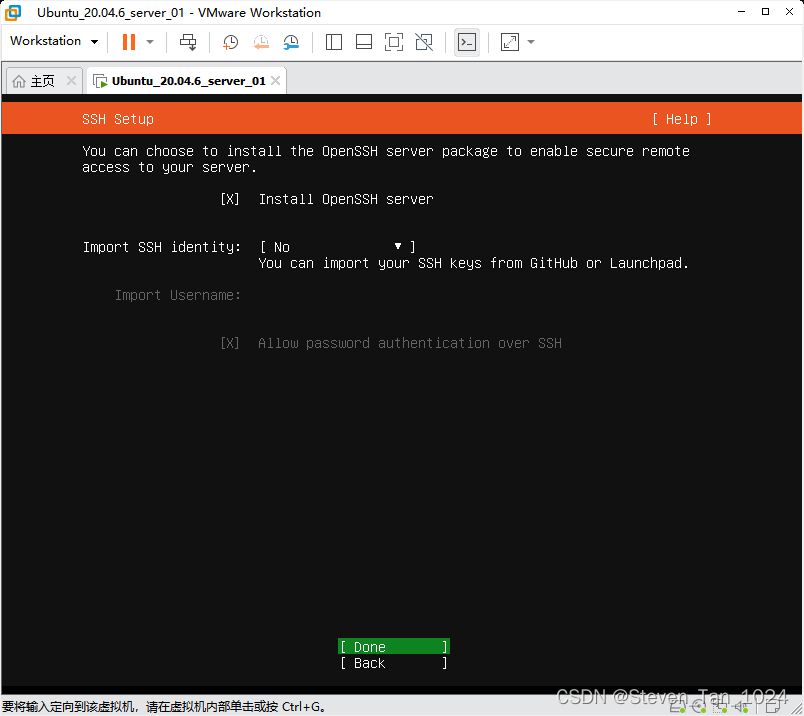The image size is (804, 716).
Task: Toggle Allow password authentication over SSH
Action: pyautogui.click(x=229, y=343)
